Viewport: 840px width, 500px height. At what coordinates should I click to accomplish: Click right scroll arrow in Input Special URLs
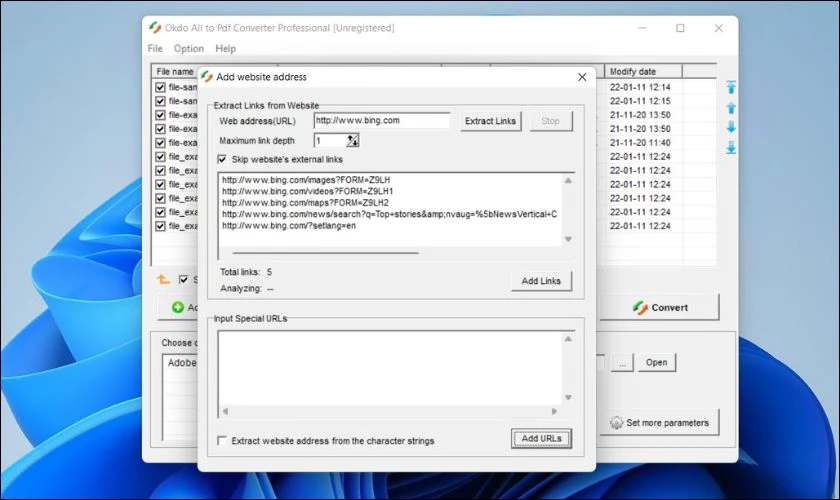(554, 411)
